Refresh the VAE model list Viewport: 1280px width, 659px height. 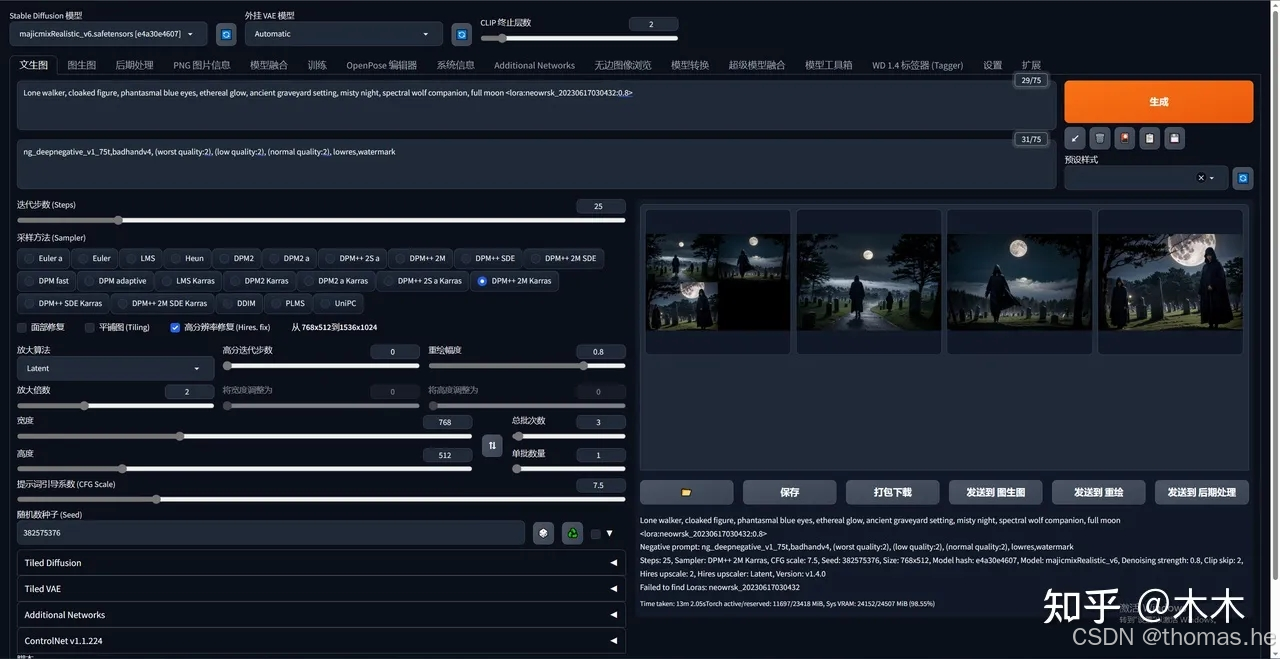pos(461,34)
